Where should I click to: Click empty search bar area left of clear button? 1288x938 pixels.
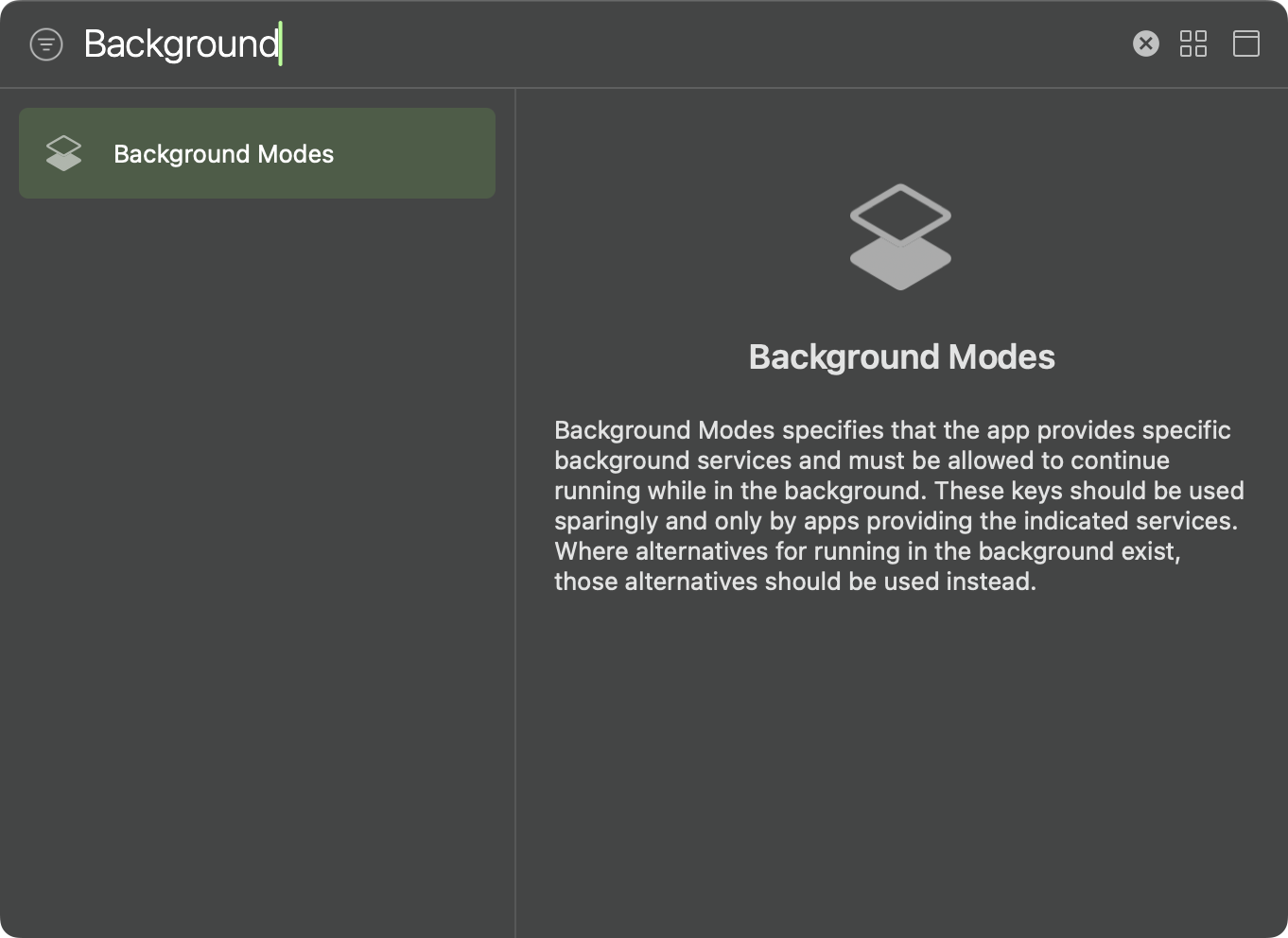pos(709,44)
